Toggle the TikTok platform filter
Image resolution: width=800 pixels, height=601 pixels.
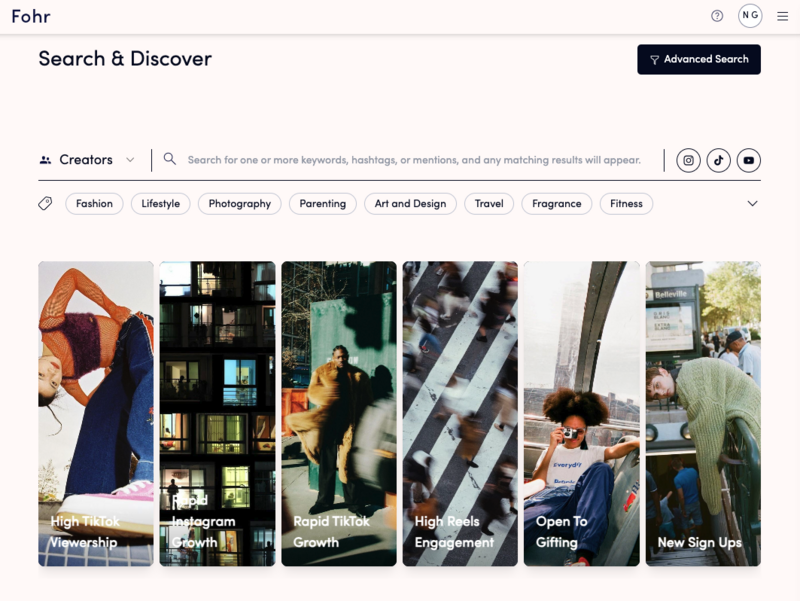[718, 160]
